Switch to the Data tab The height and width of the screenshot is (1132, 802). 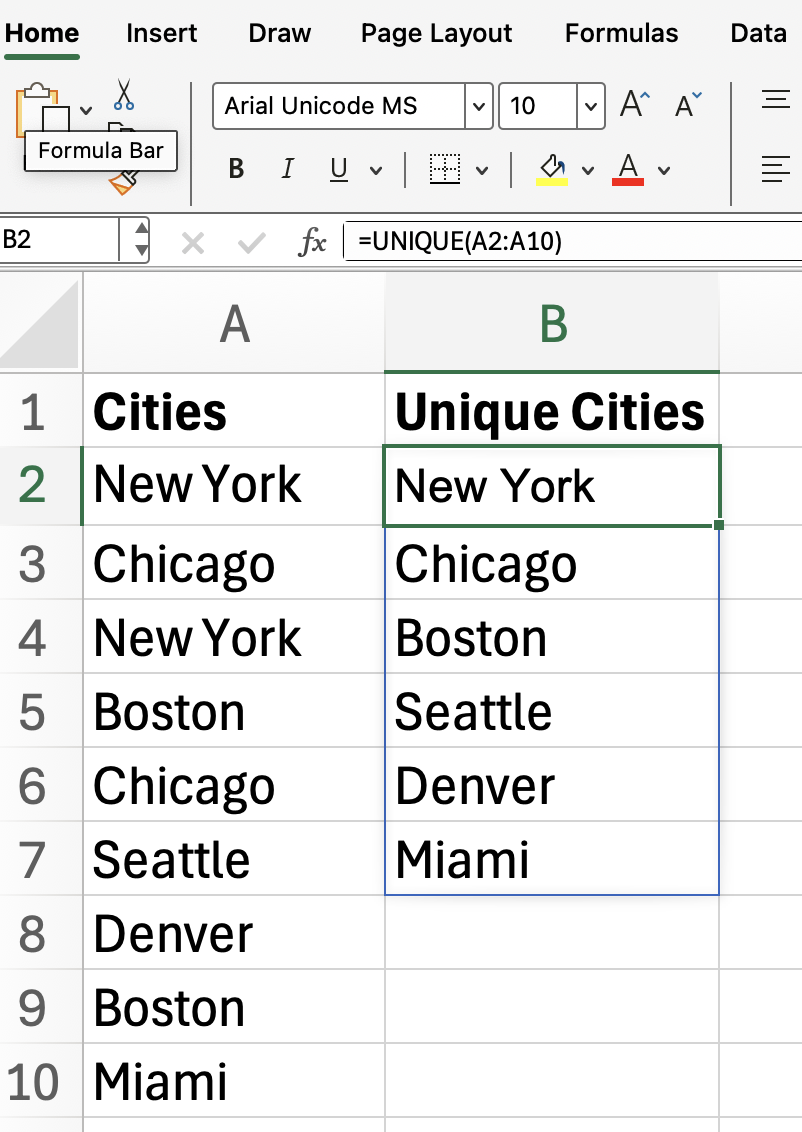pyautogui.click(x=759, y=33)
